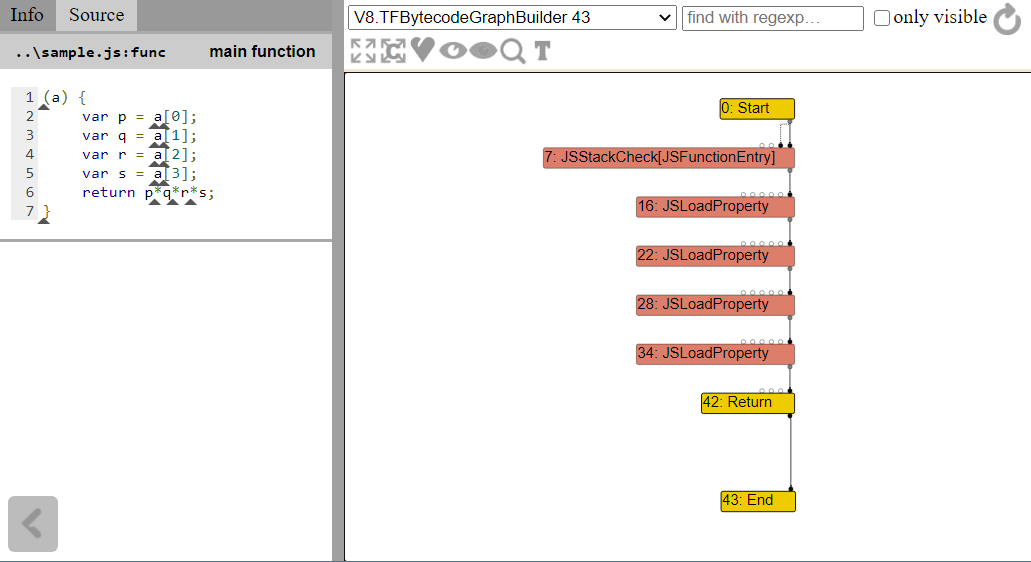
Task: Click the show all nodes icon
Action: point(393,51)
